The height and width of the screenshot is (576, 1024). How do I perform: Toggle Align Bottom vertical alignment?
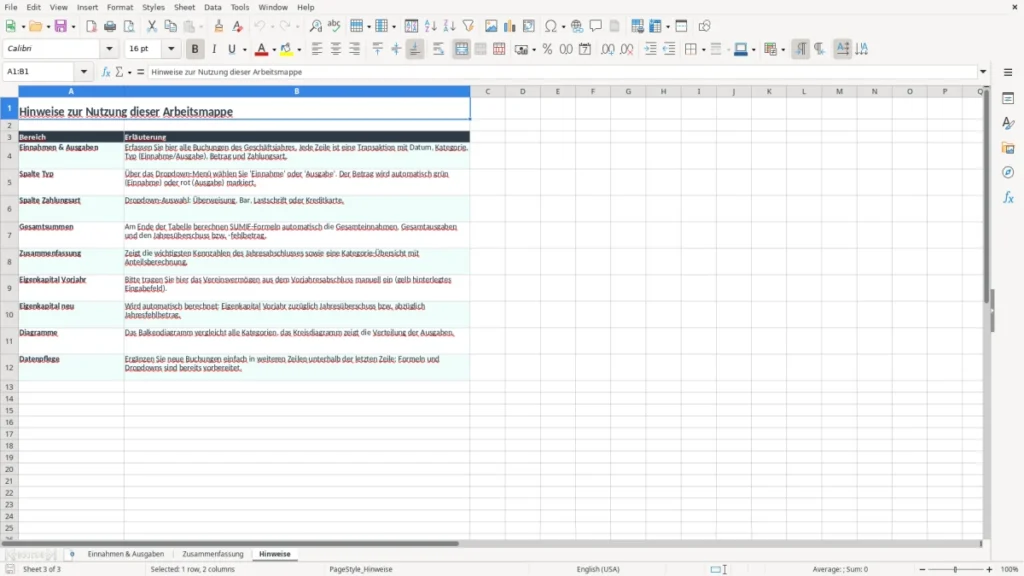tap(415, 49)
